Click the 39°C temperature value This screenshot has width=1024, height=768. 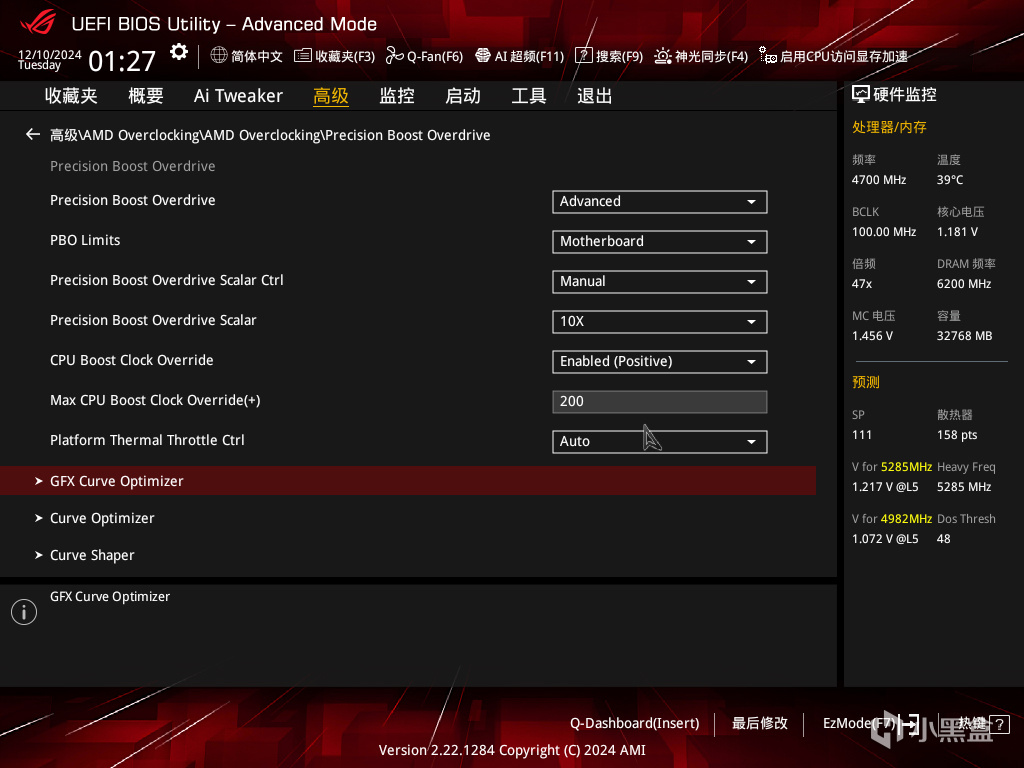(950, 180)
